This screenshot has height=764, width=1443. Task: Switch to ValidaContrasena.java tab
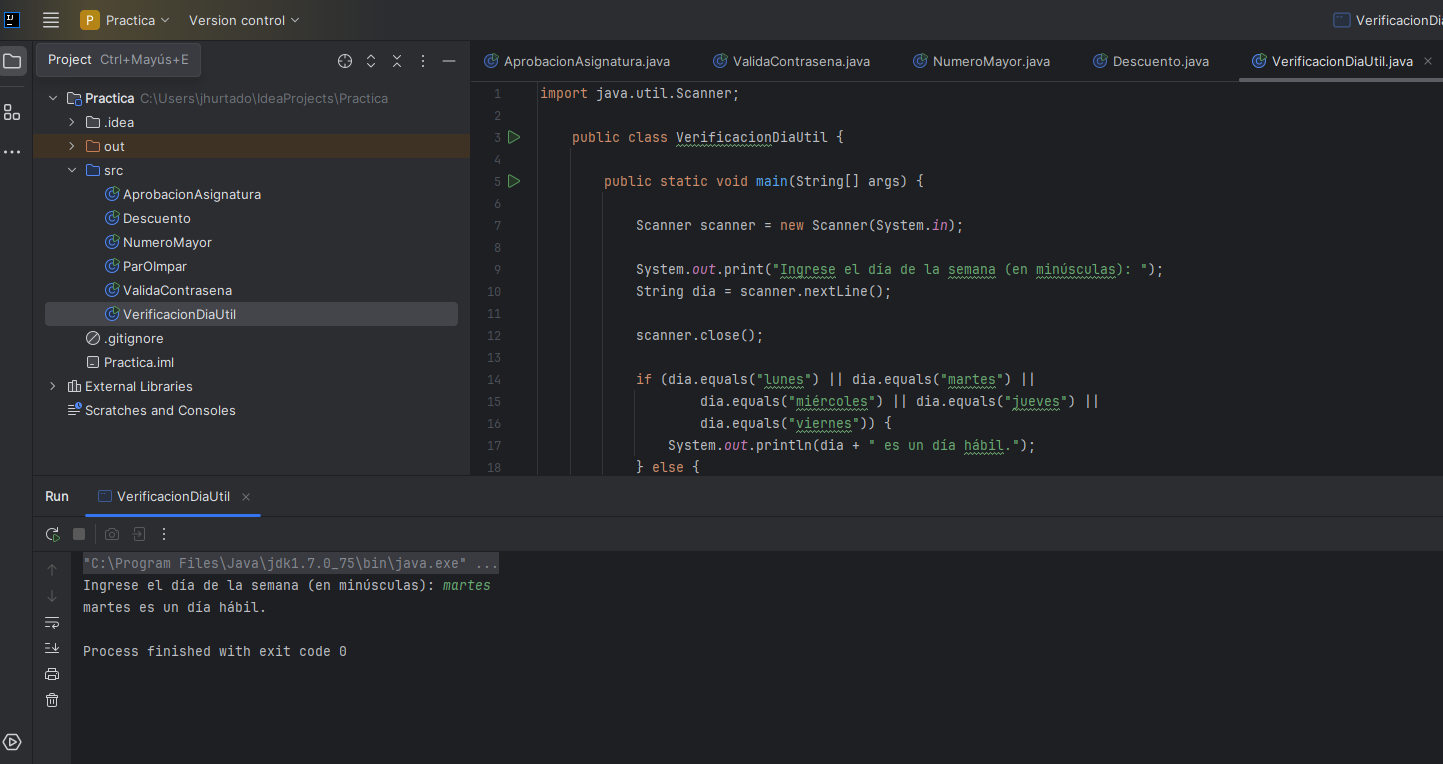[791, 61]
